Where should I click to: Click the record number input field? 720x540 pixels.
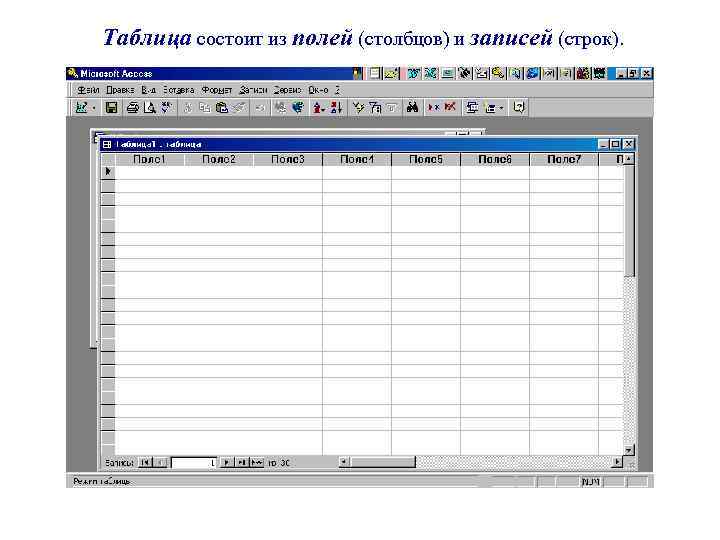(x=194, y=463)
